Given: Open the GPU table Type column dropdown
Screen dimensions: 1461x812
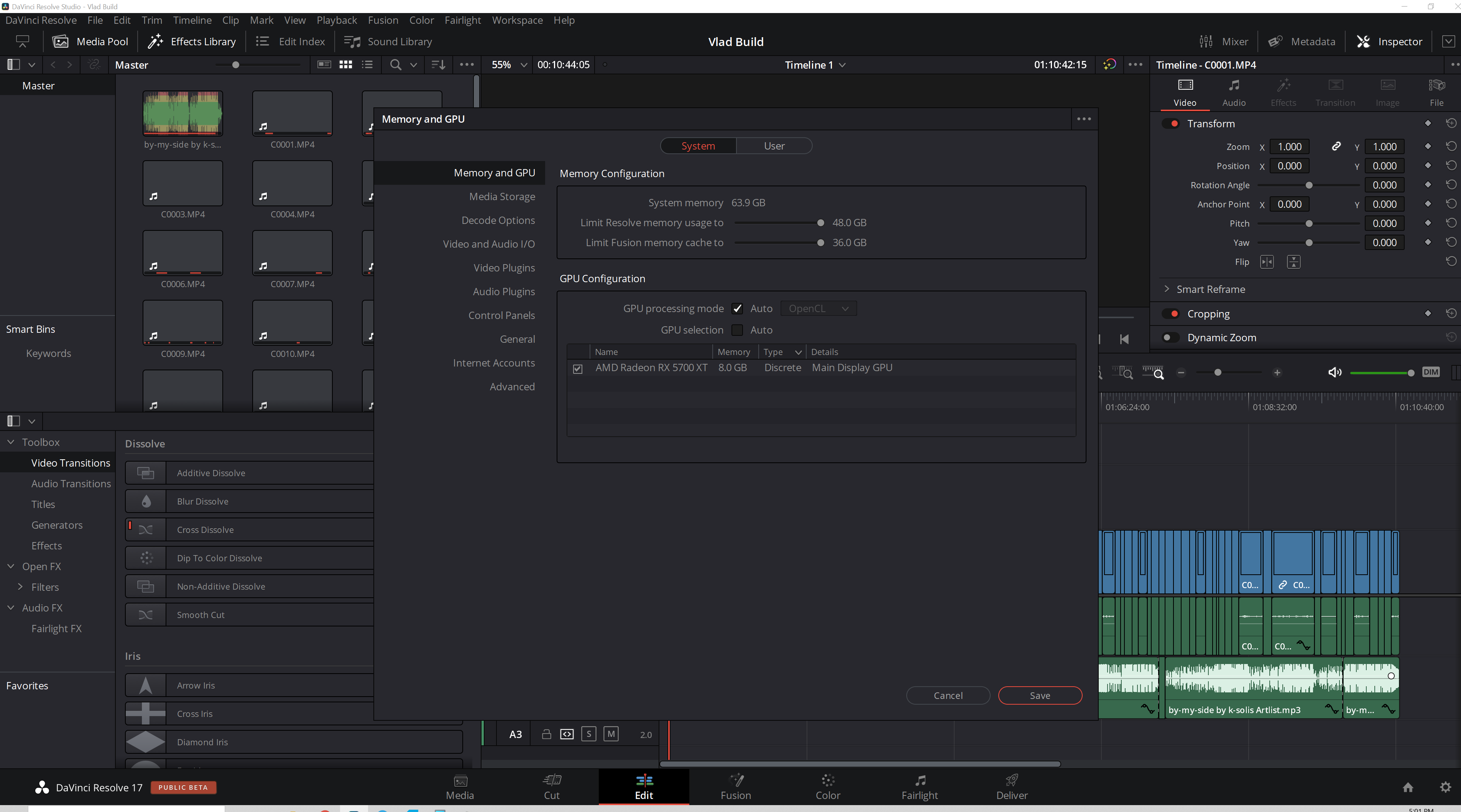Looking at the screenshot, I should click(x=798, y=352).
